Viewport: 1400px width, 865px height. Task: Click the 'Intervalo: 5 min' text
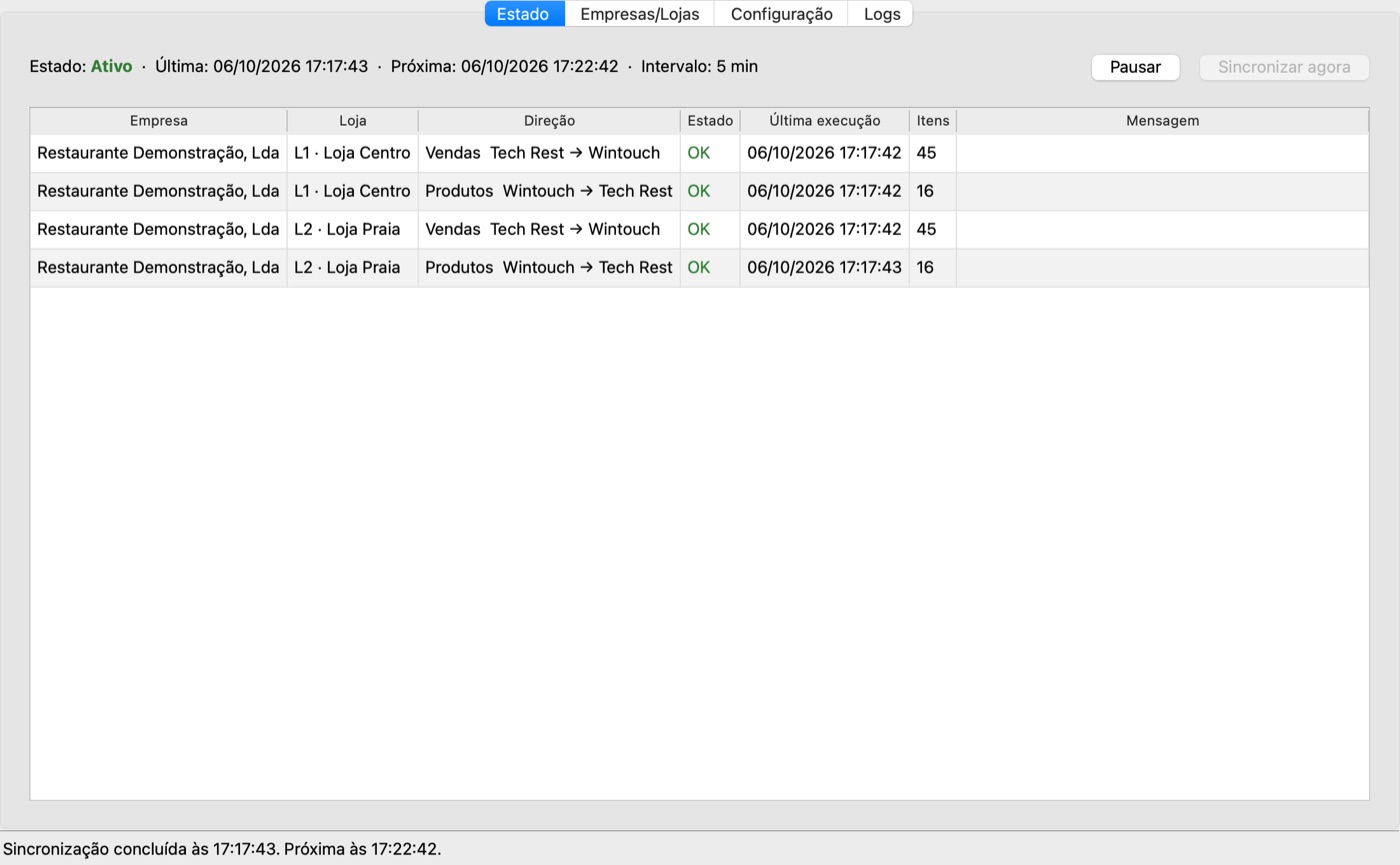pos(699,67)
